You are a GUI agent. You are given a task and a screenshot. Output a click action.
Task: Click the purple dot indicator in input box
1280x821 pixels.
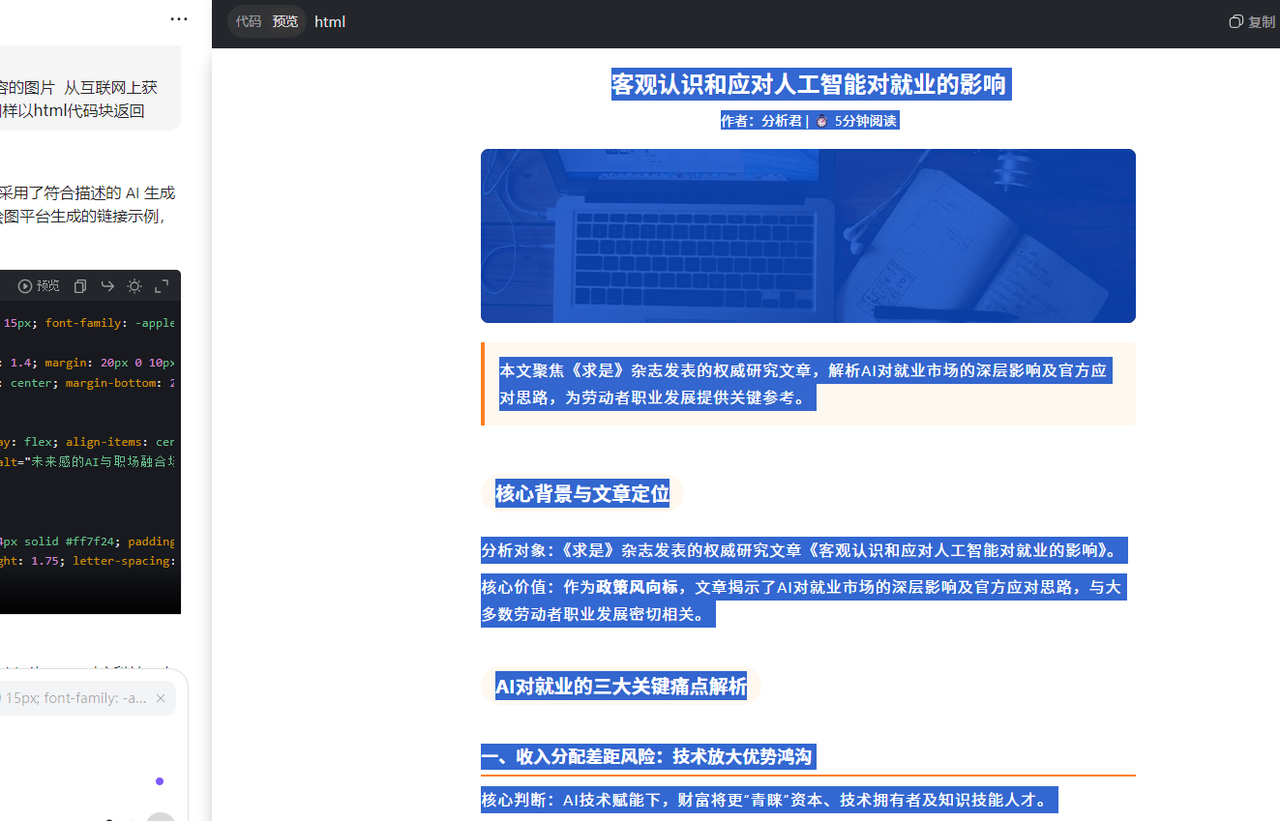[159, 781]
